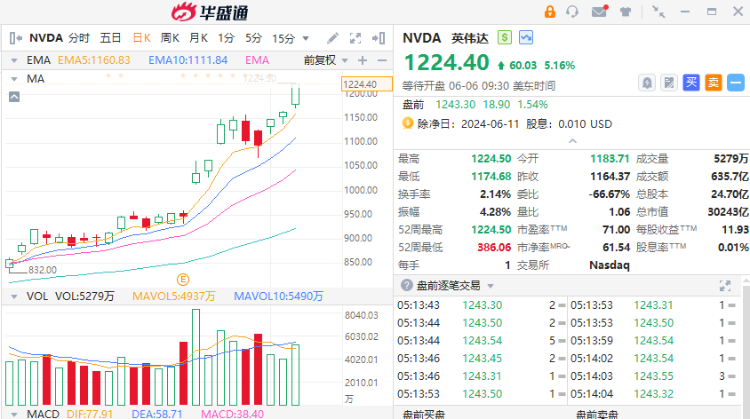This screenshot has width=750, height=419.
Task: Enter fullscreen chart view icon
Action: coord(355,38)
